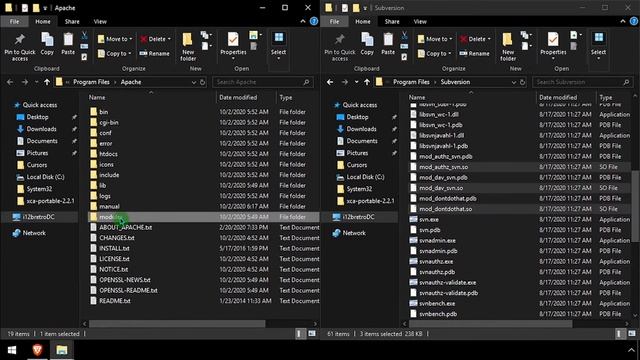This screenshot has height=360, width=640.
Task: Select Local Disk (C:) in Subversion sidebar
Action: coord(365,177)
